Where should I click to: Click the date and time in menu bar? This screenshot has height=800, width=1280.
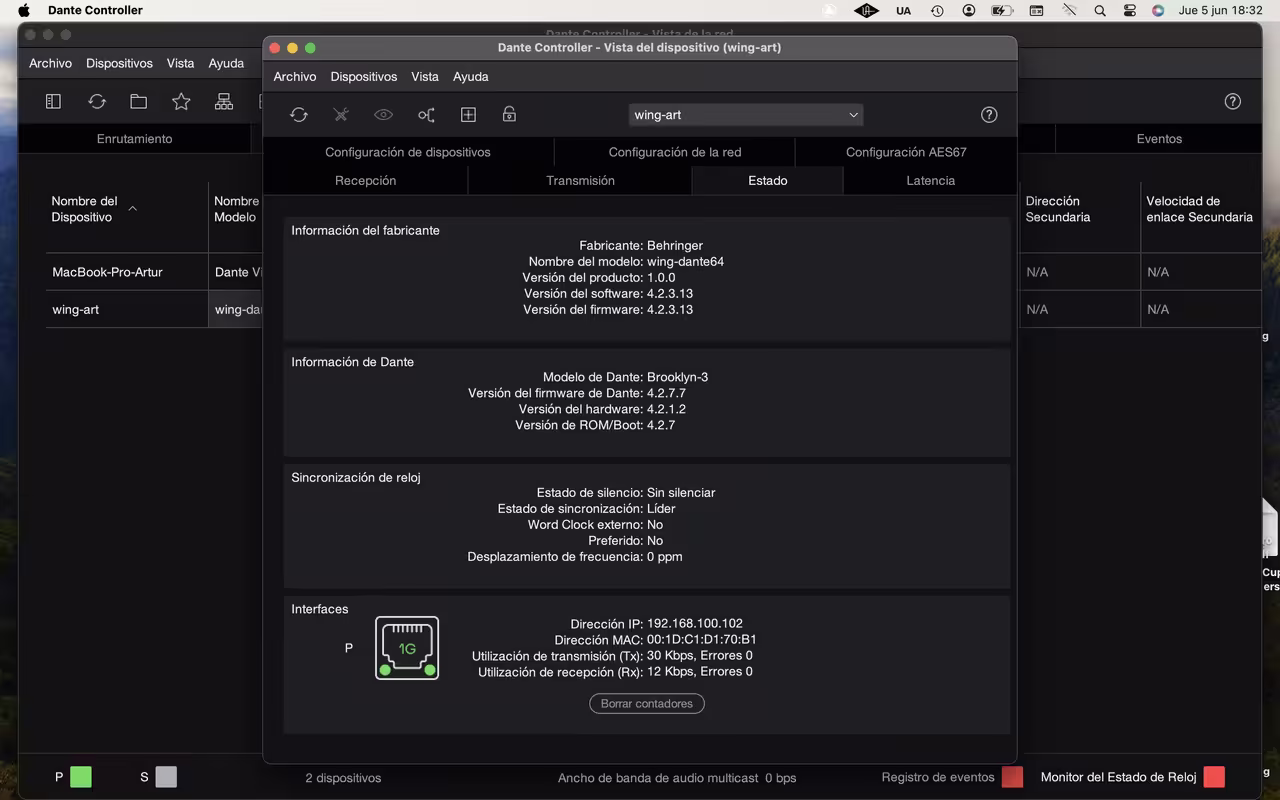[x=1220, y=10]
